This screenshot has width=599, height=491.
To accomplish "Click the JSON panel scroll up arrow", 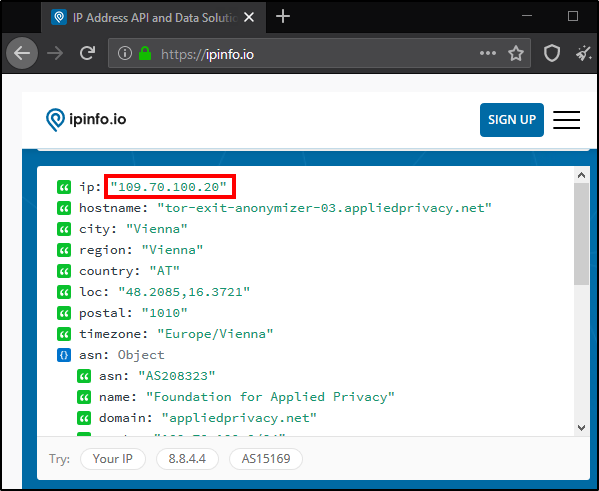I will coord(581,175).
